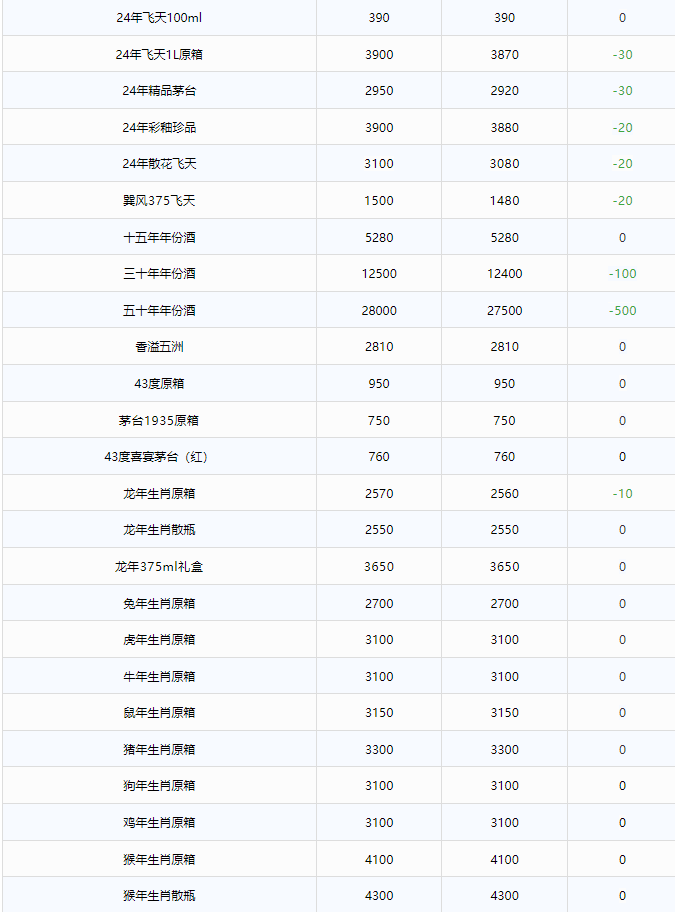Click the 香溢五洲 row label

(159, 347)
